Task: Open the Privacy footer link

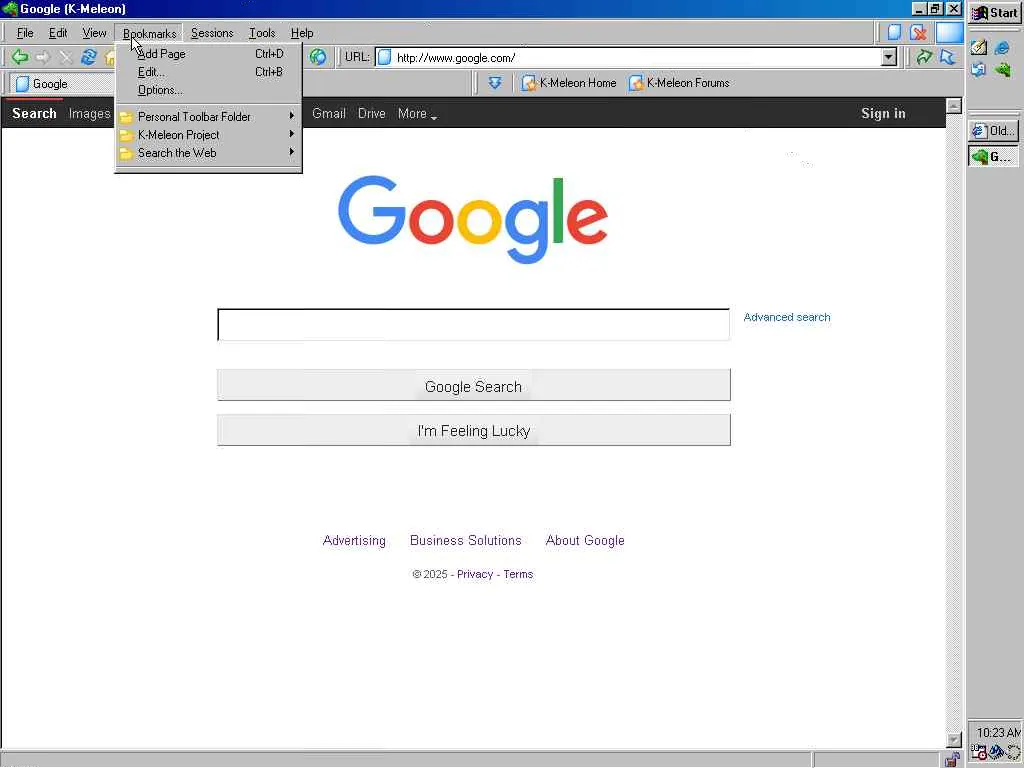Action: pyautogui.click(x=475, y=575)
